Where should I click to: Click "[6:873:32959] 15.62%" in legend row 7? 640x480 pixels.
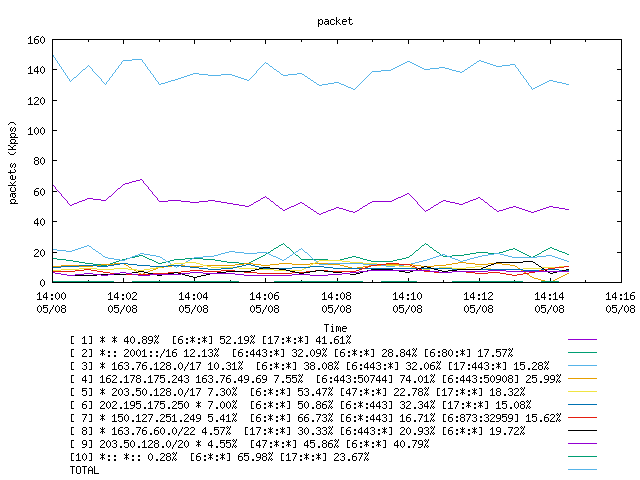(502, 418)
